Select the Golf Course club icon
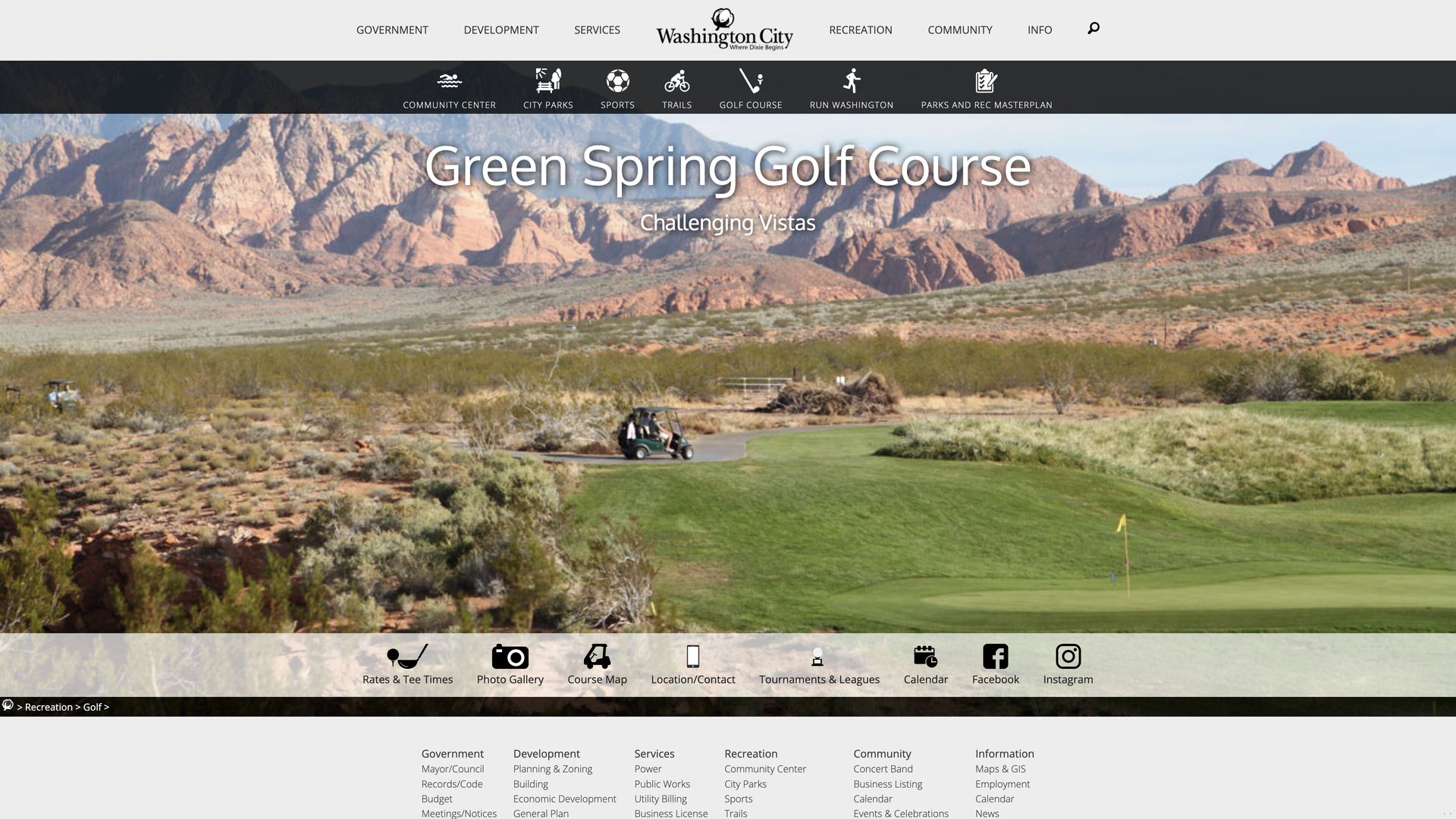Screen dimensions: 1456x819 (750, 80)
